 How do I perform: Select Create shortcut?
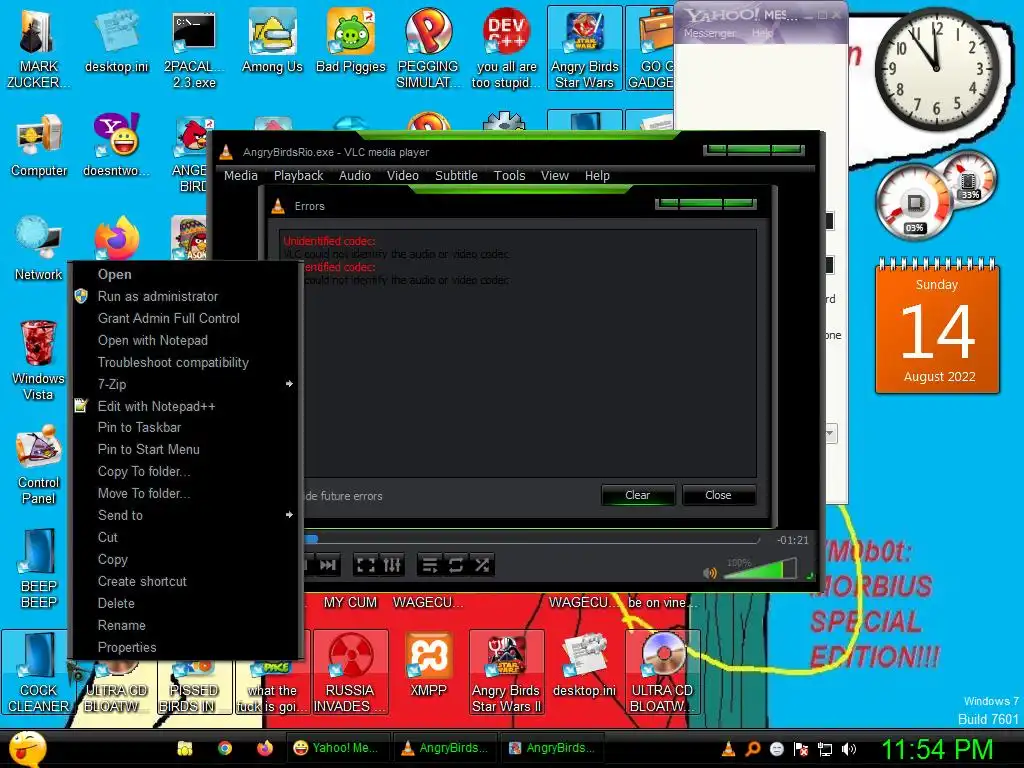coord(185,581)
